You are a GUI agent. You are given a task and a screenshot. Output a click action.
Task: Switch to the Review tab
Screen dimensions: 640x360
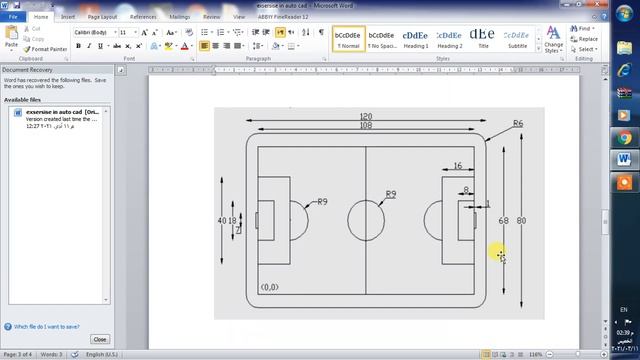(211, 17)
